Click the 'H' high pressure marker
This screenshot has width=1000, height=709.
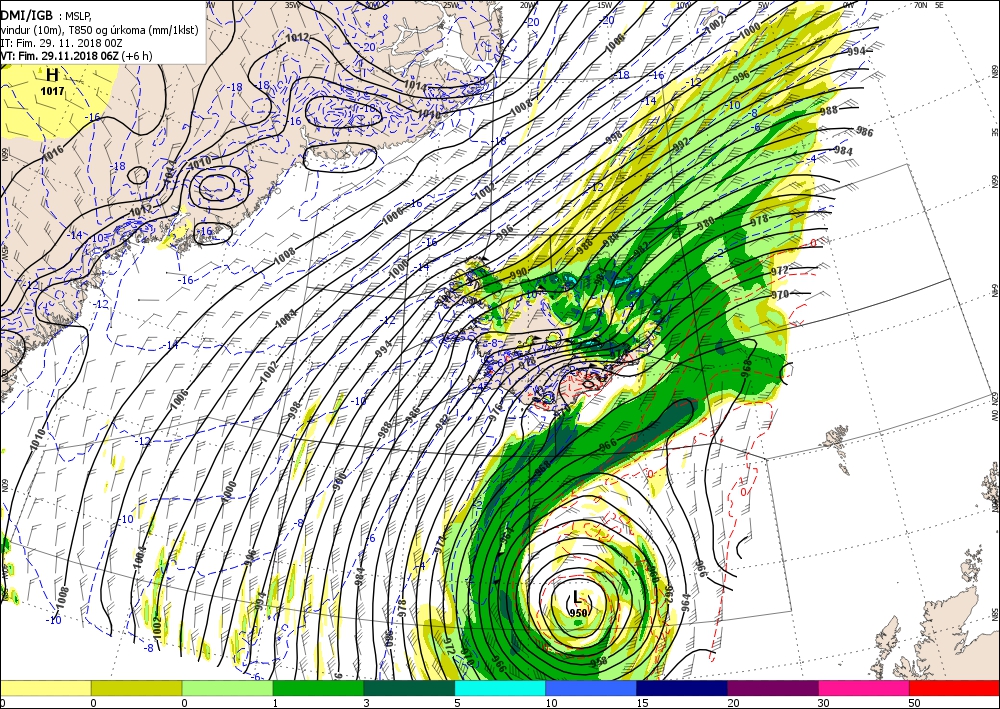pyautogui.click(x=52, y=77)
